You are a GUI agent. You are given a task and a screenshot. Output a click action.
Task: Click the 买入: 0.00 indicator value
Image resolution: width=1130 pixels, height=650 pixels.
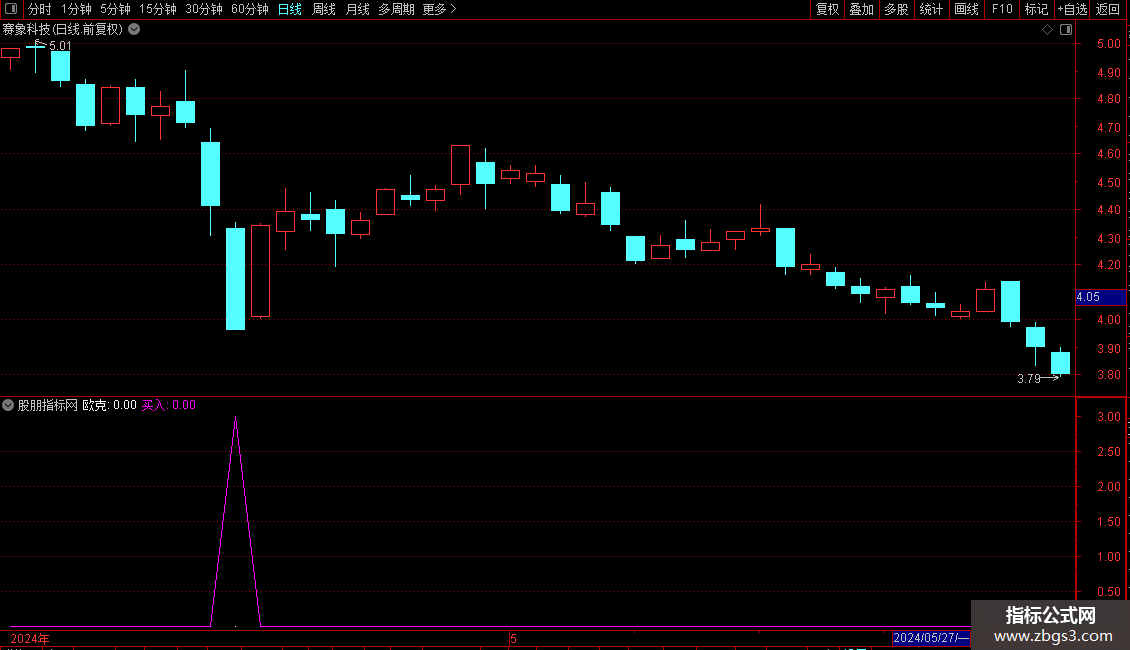pyautogui.click(x=169, y=405)
